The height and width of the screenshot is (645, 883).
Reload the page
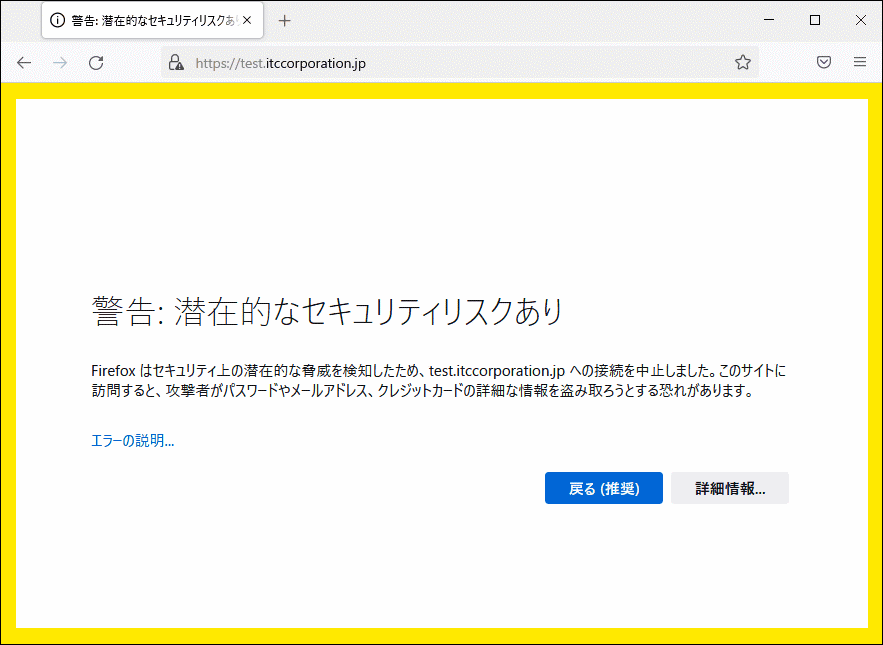pos(96,63)
